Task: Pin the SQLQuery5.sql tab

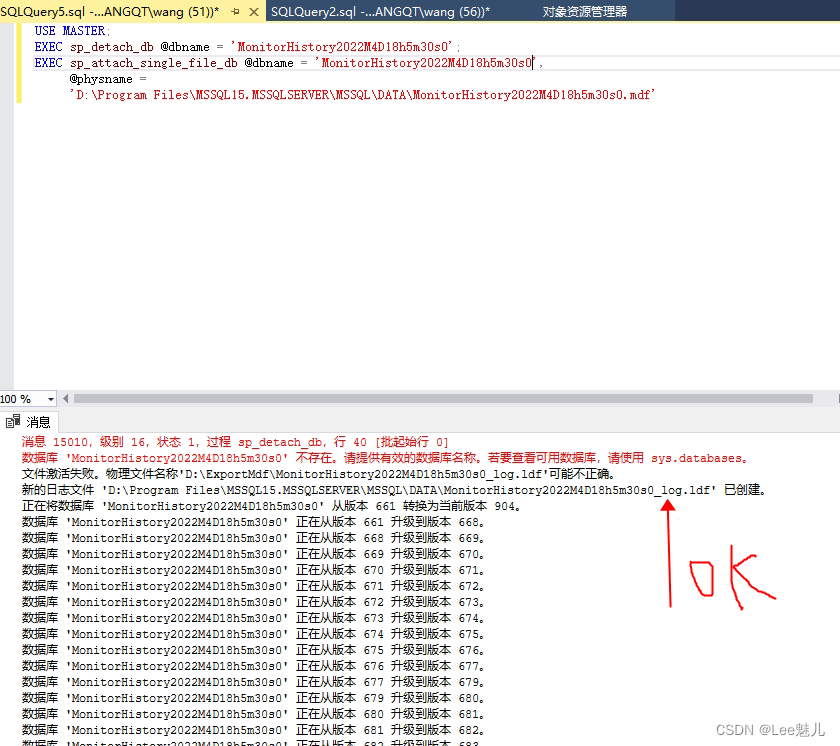Action: [235, 12]
